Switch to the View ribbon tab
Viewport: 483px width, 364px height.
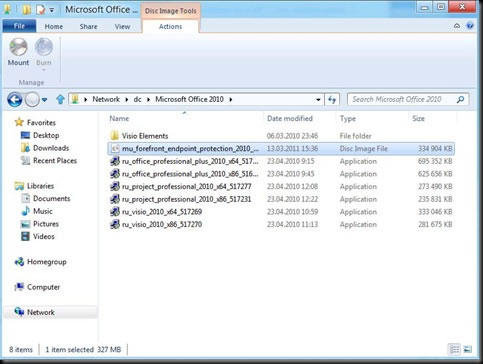[122, 27]
